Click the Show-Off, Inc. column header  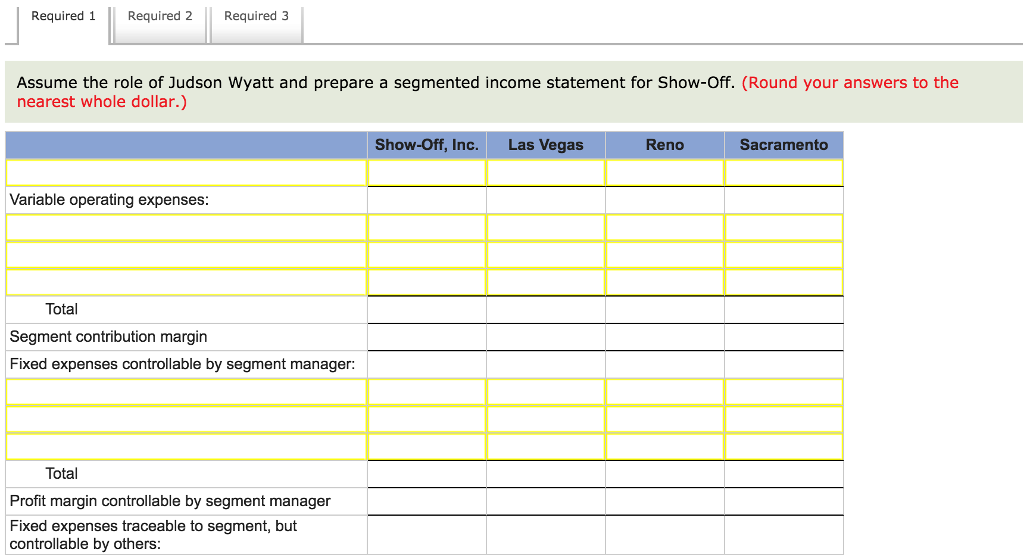point(427,145)
